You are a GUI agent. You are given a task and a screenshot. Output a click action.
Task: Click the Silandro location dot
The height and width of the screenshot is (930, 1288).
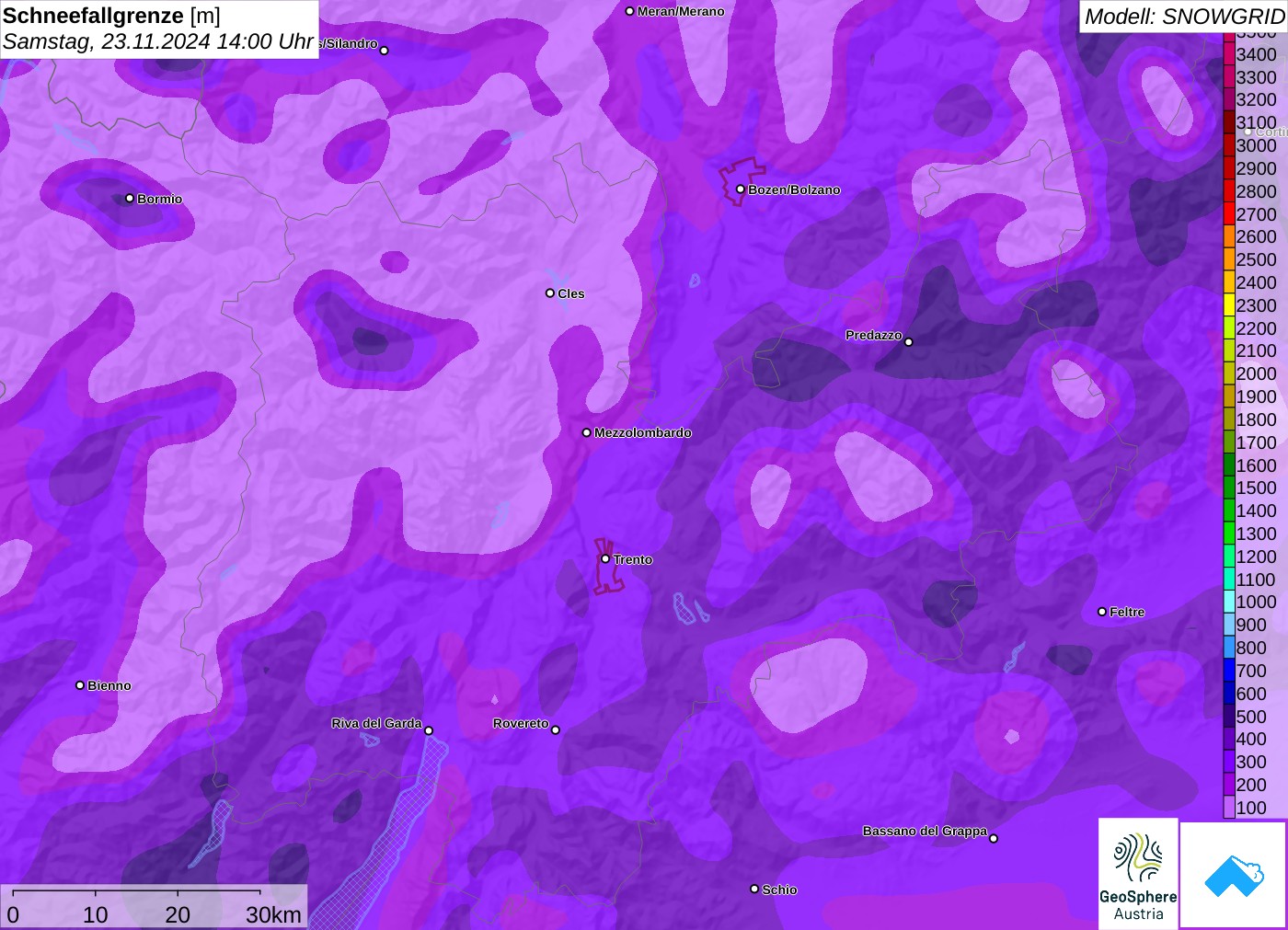(385, 51)
